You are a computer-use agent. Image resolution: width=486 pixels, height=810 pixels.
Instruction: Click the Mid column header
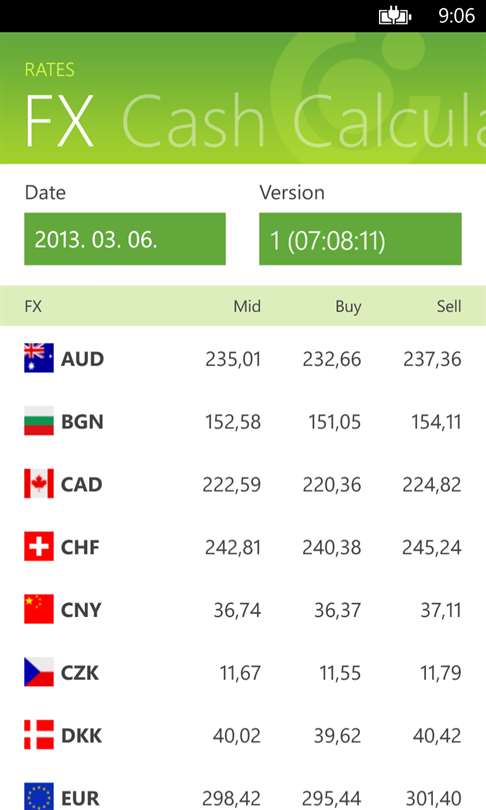click(247, 306)
